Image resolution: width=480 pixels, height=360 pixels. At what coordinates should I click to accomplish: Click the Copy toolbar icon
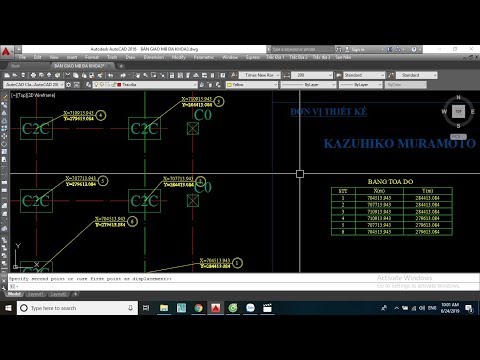coord(76,75)
